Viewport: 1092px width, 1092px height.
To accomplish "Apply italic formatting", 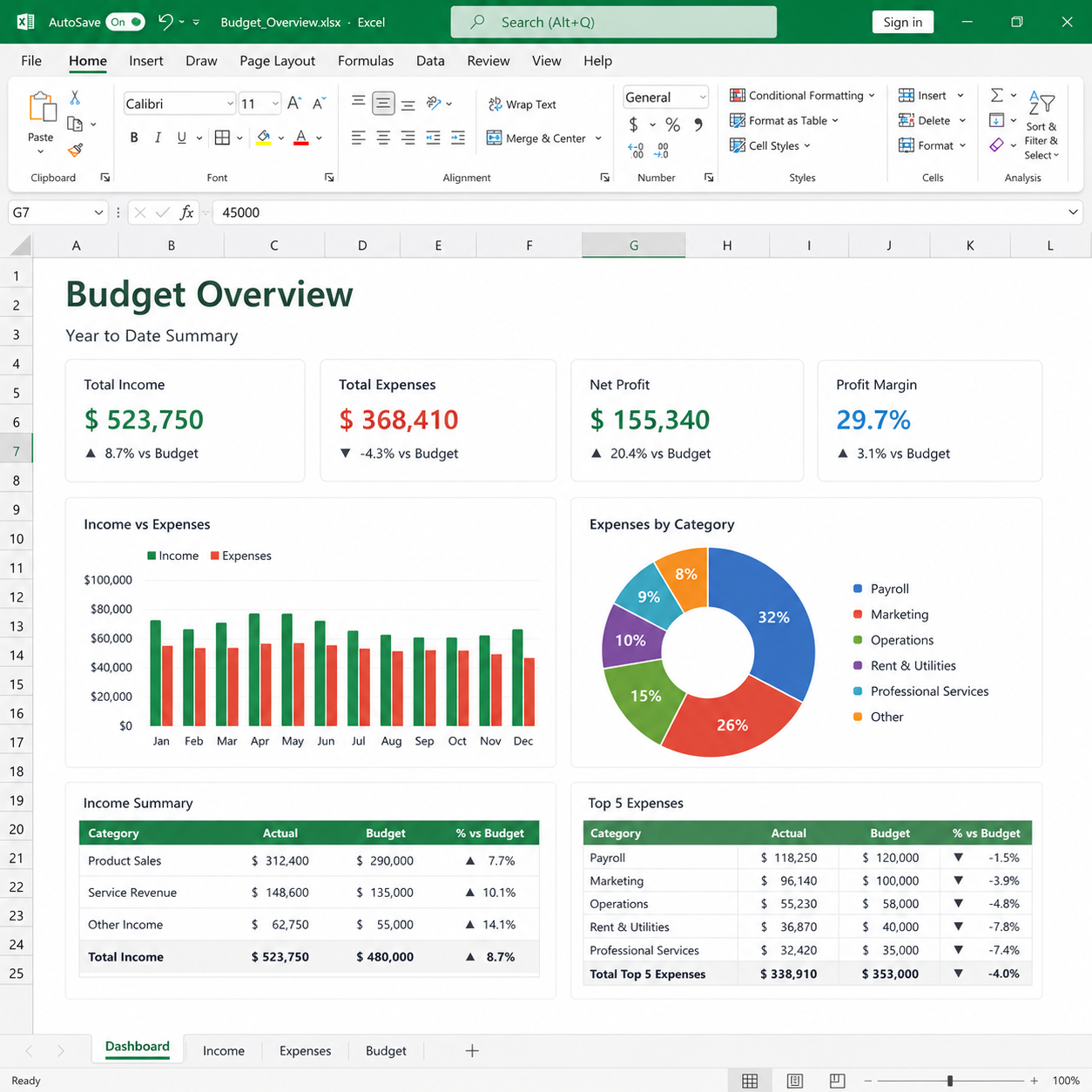I will point(158,138).
